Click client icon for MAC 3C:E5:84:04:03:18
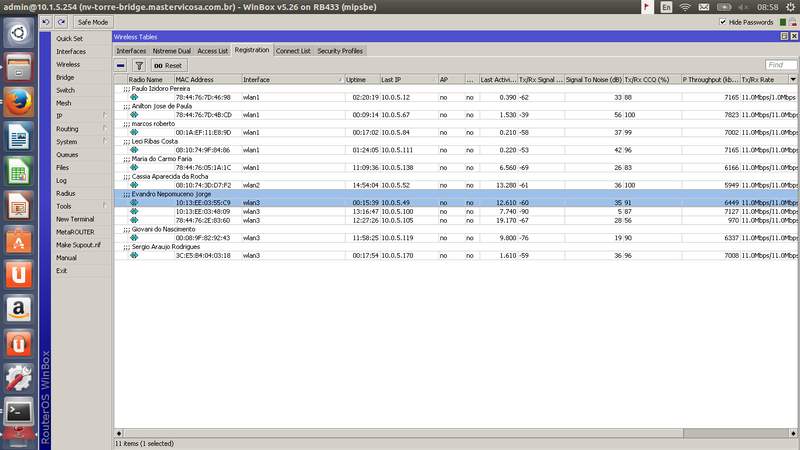Image resolution: width=800 pixels, height=450 pixels. coord(134,255)
